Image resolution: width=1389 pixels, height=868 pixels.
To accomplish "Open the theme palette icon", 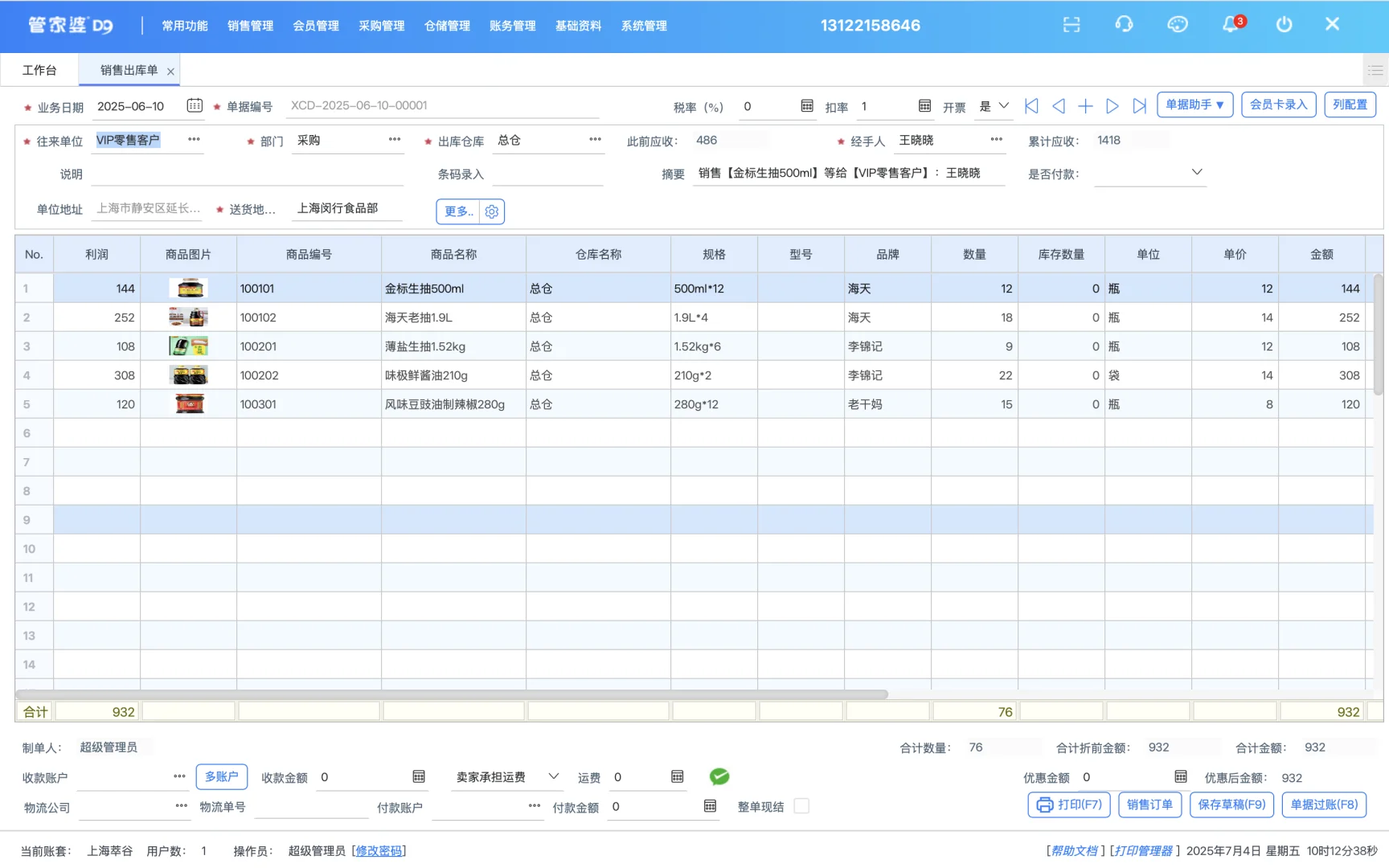I will [1178, 25].
